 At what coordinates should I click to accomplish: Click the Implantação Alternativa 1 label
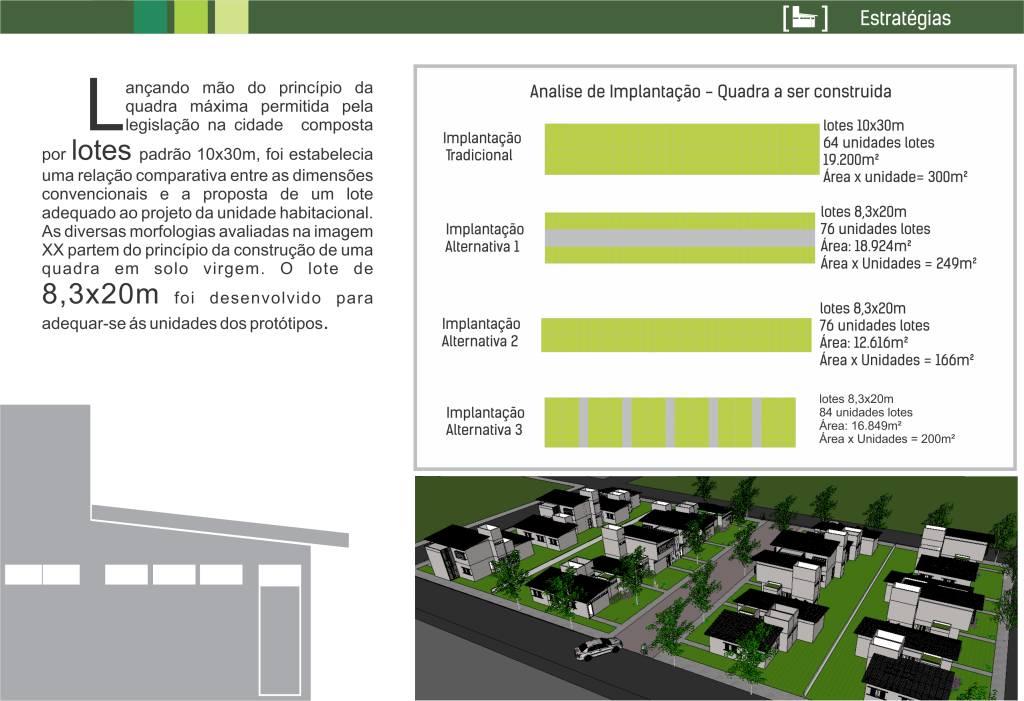pyautogui.click(x=485, y=237)
